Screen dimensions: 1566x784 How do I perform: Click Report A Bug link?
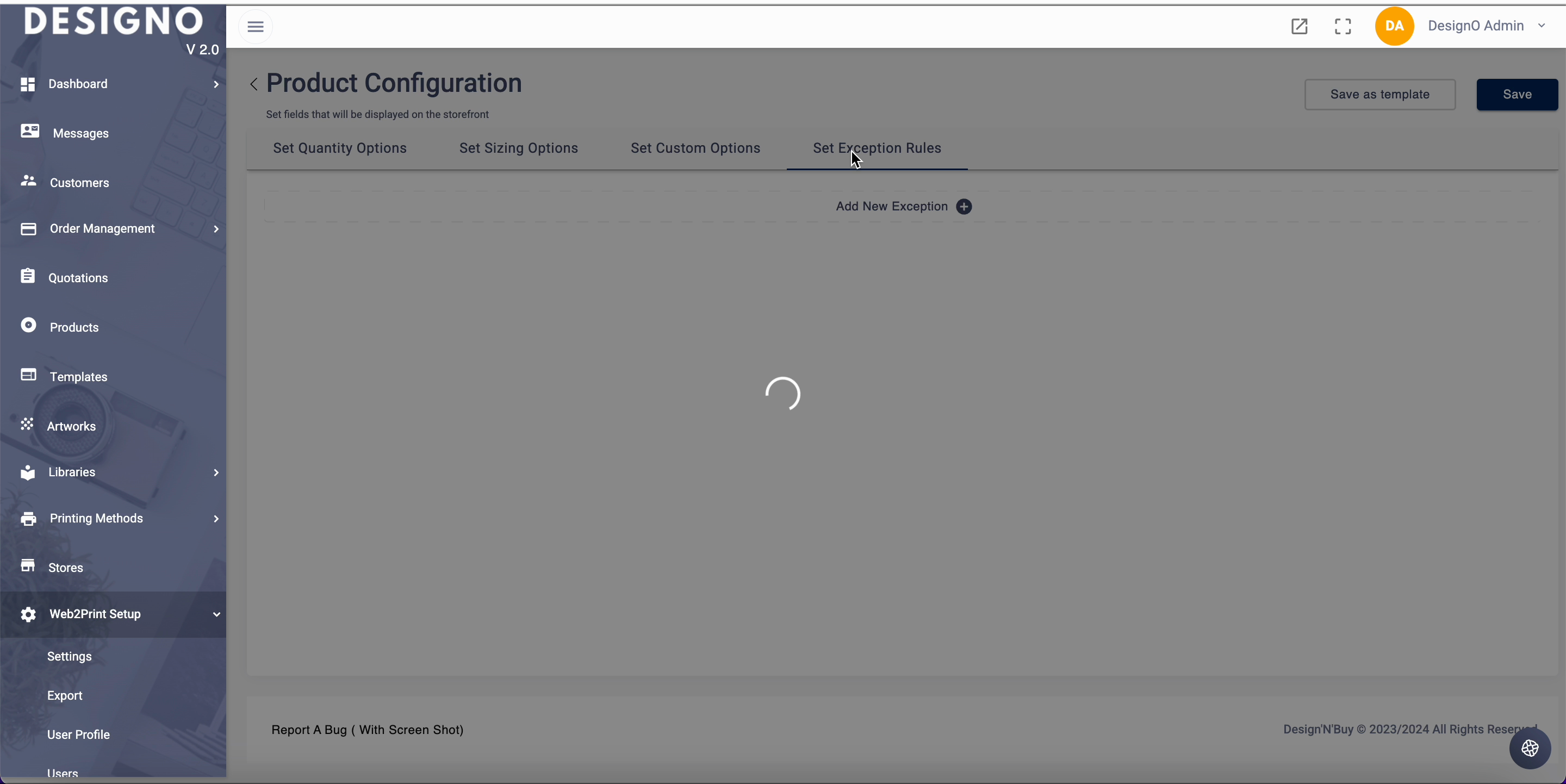pyautogui.click(x=367, y=729)
